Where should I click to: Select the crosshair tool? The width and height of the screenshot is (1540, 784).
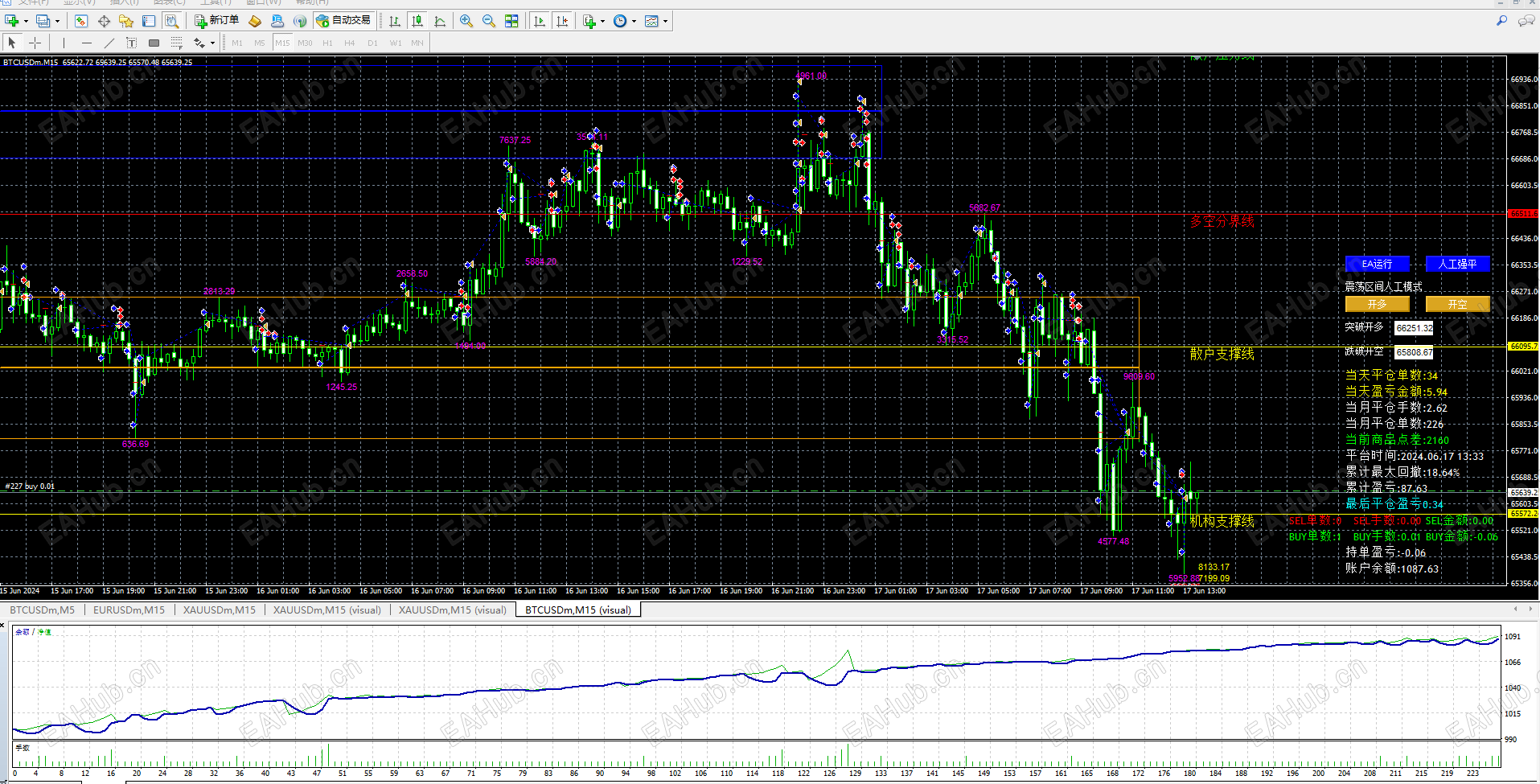pos(35,43)
